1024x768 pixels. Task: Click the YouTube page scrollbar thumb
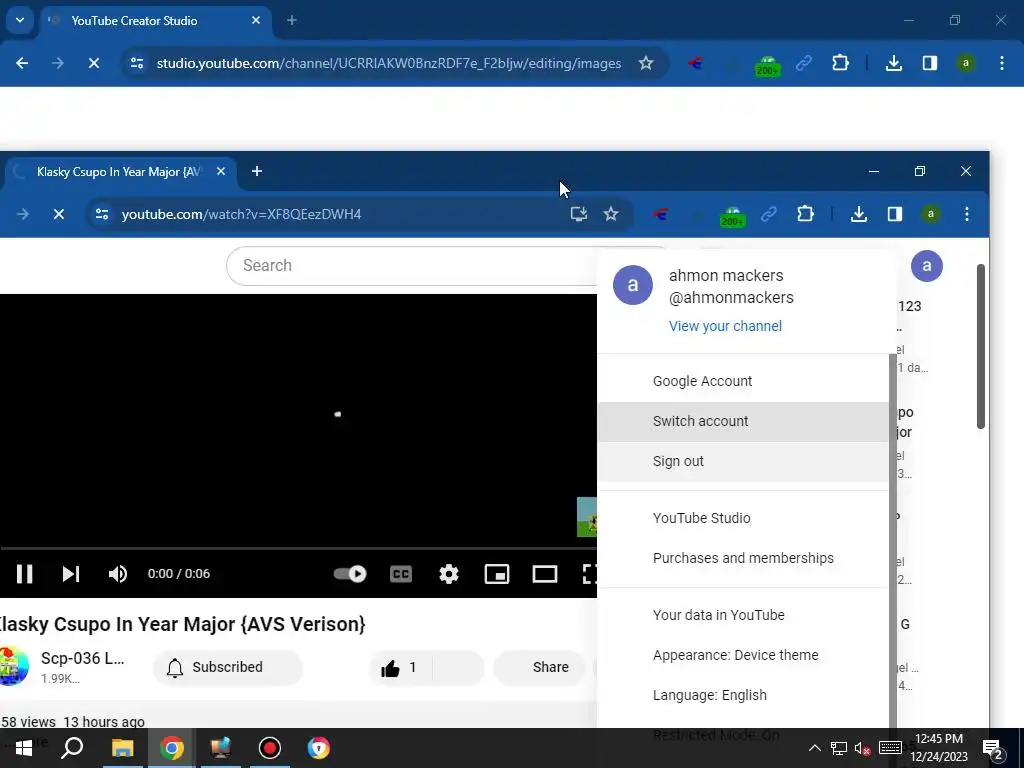click(980, 346)
